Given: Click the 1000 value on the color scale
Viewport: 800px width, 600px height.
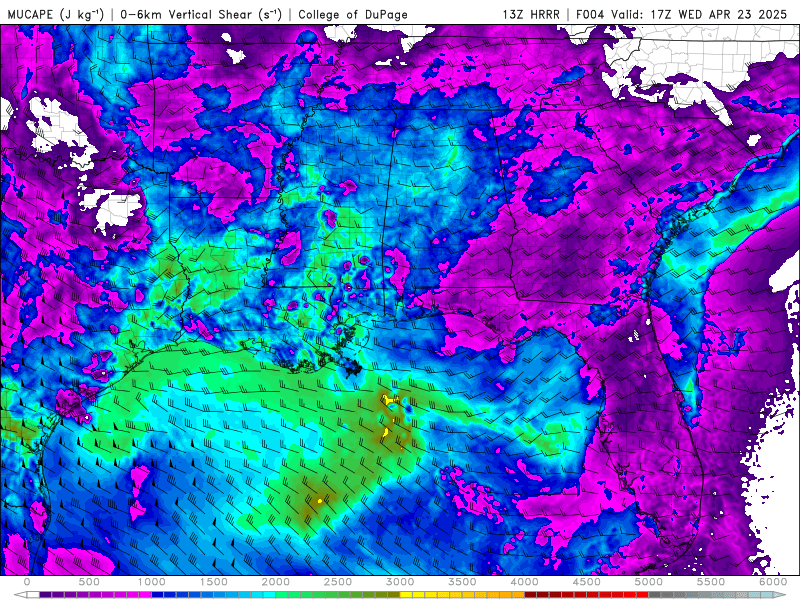Looking at the screenshot, I should click(x=152, y=582).
